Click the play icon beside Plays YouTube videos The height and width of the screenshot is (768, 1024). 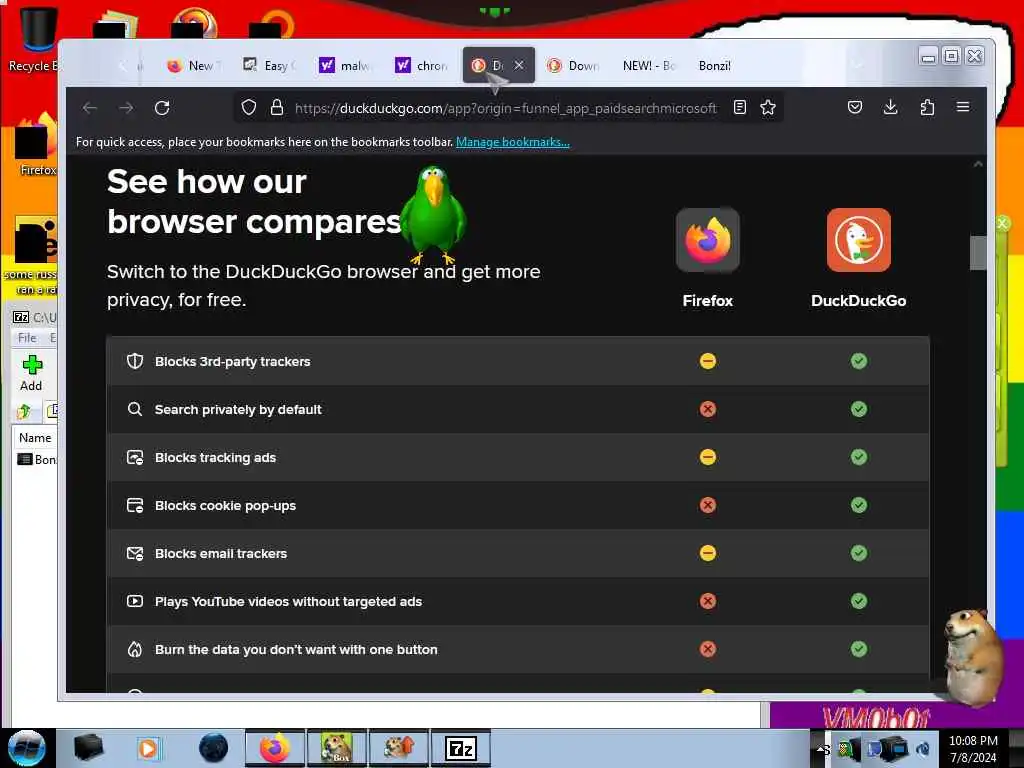(135, 601)
